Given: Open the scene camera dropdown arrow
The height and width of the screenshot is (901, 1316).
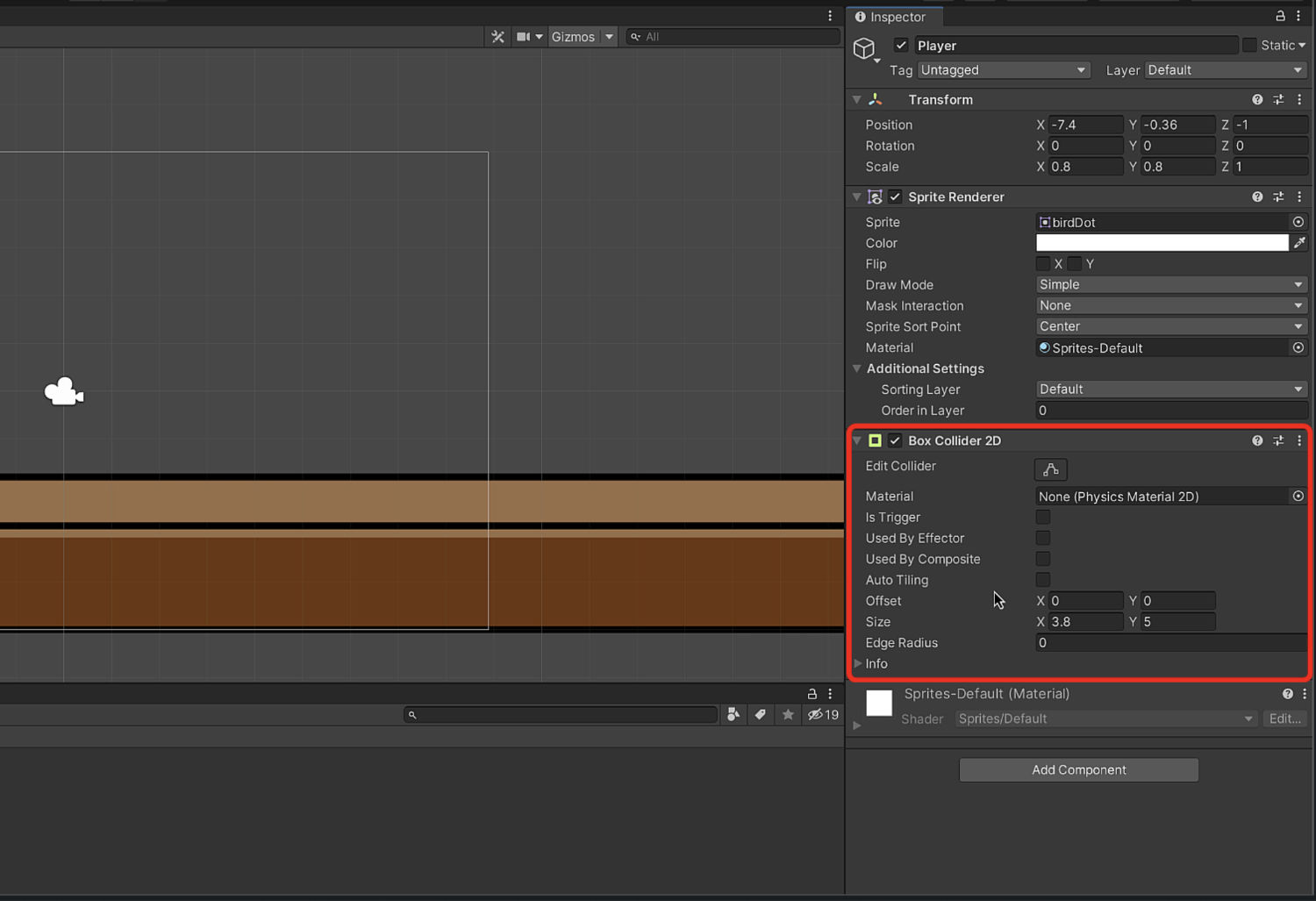Looking at the screenshot, I should click(x=539, y=37).
